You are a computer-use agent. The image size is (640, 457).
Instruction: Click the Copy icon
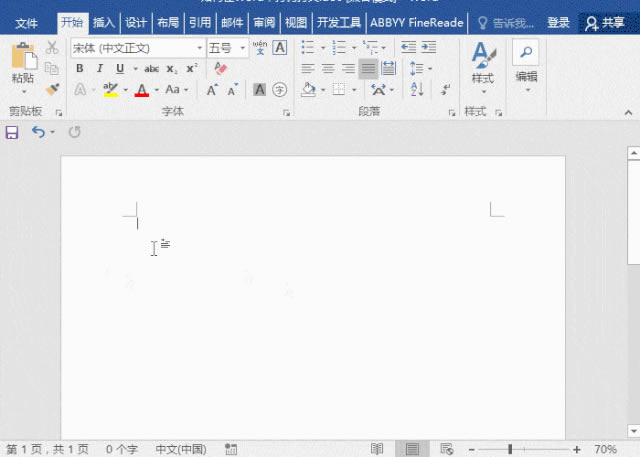click(x=52, y=68)
